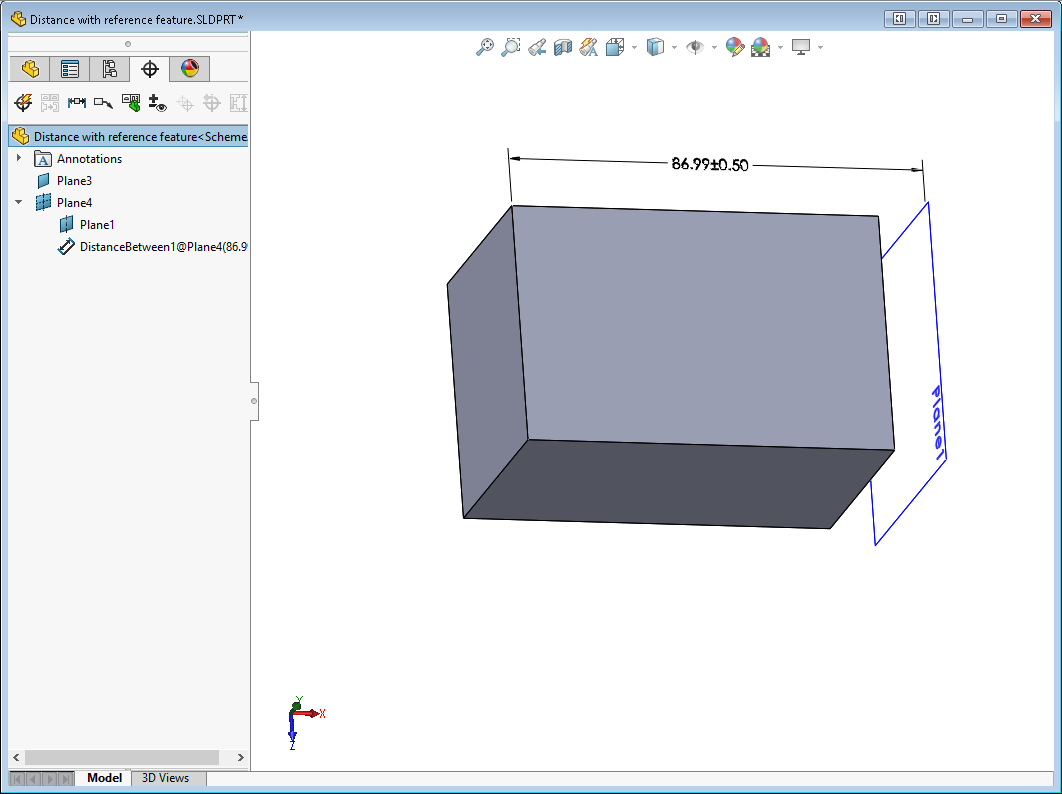Open the DisplayManager color-ball tab
The width and height of the screenshot is (1062, 794).
pos(190,69)
